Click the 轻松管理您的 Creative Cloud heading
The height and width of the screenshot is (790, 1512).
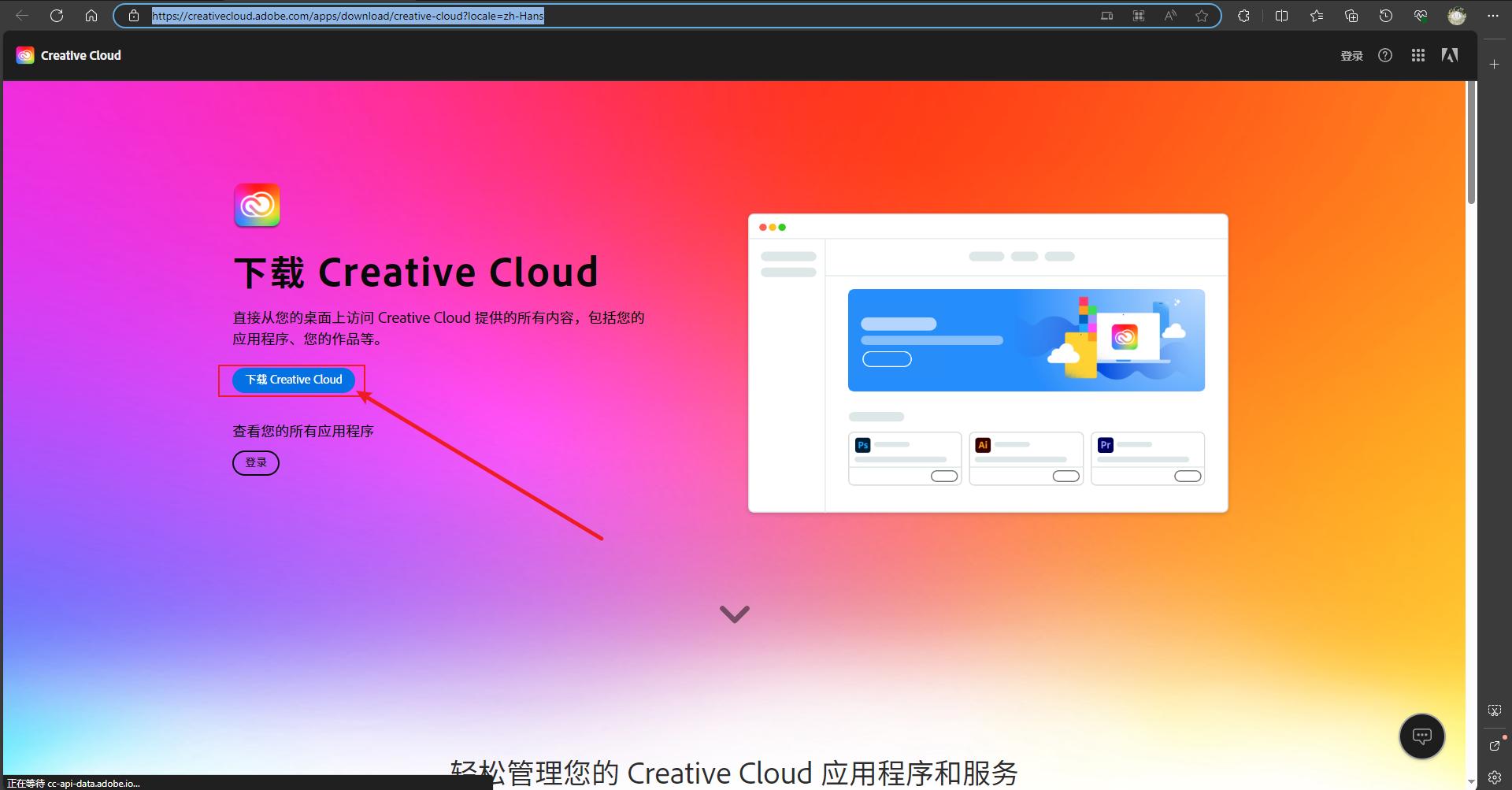coord(734,773)
